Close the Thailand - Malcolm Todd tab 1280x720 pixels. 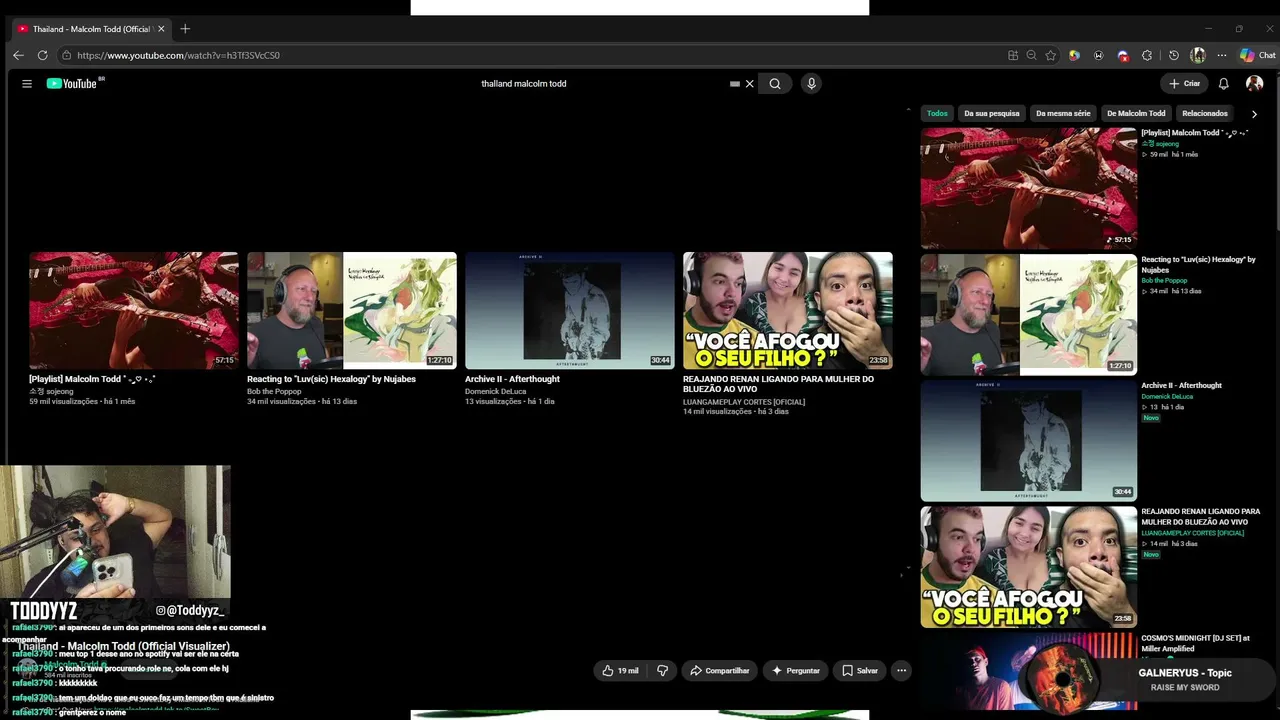tap(161, 29)
